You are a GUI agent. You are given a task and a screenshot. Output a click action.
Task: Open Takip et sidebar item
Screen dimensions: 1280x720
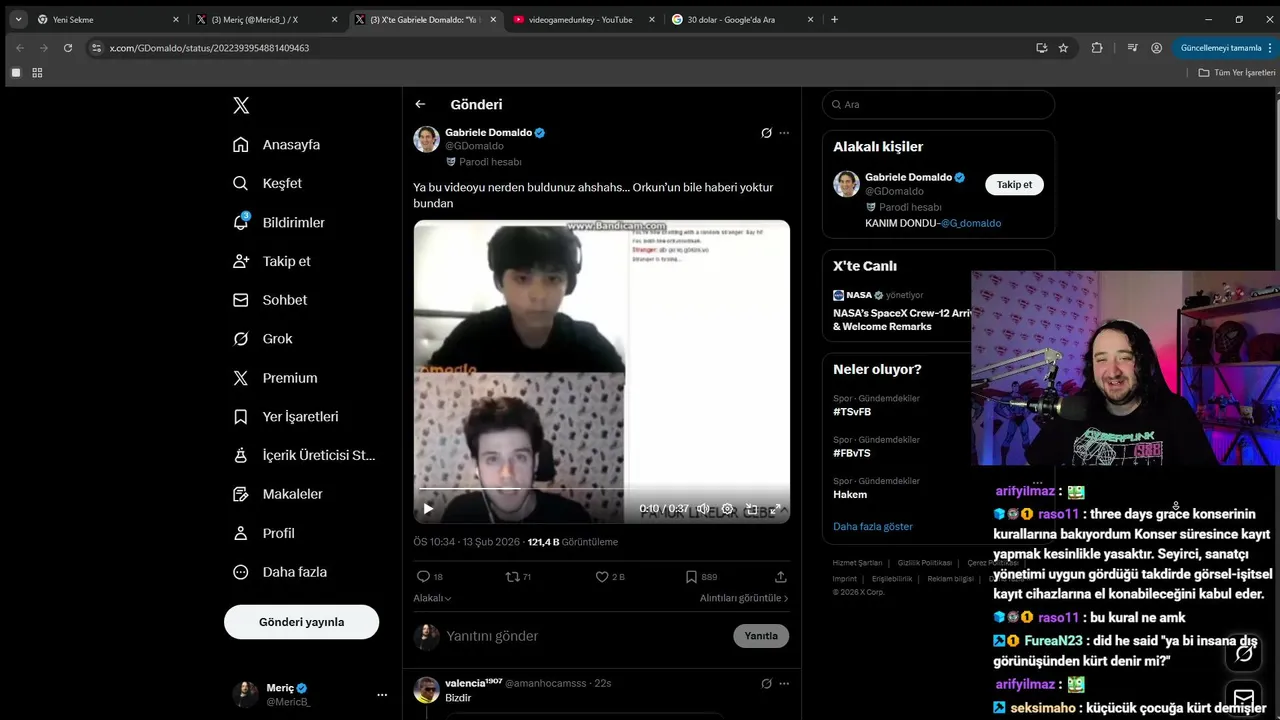(x=272, y=261)
